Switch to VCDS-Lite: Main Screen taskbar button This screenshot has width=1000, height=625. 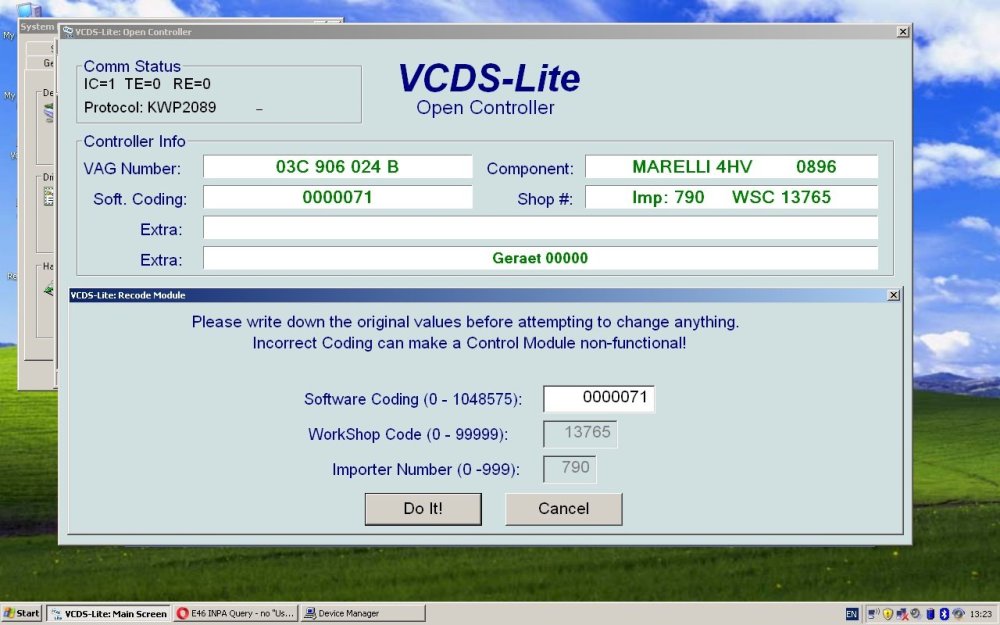108,614
